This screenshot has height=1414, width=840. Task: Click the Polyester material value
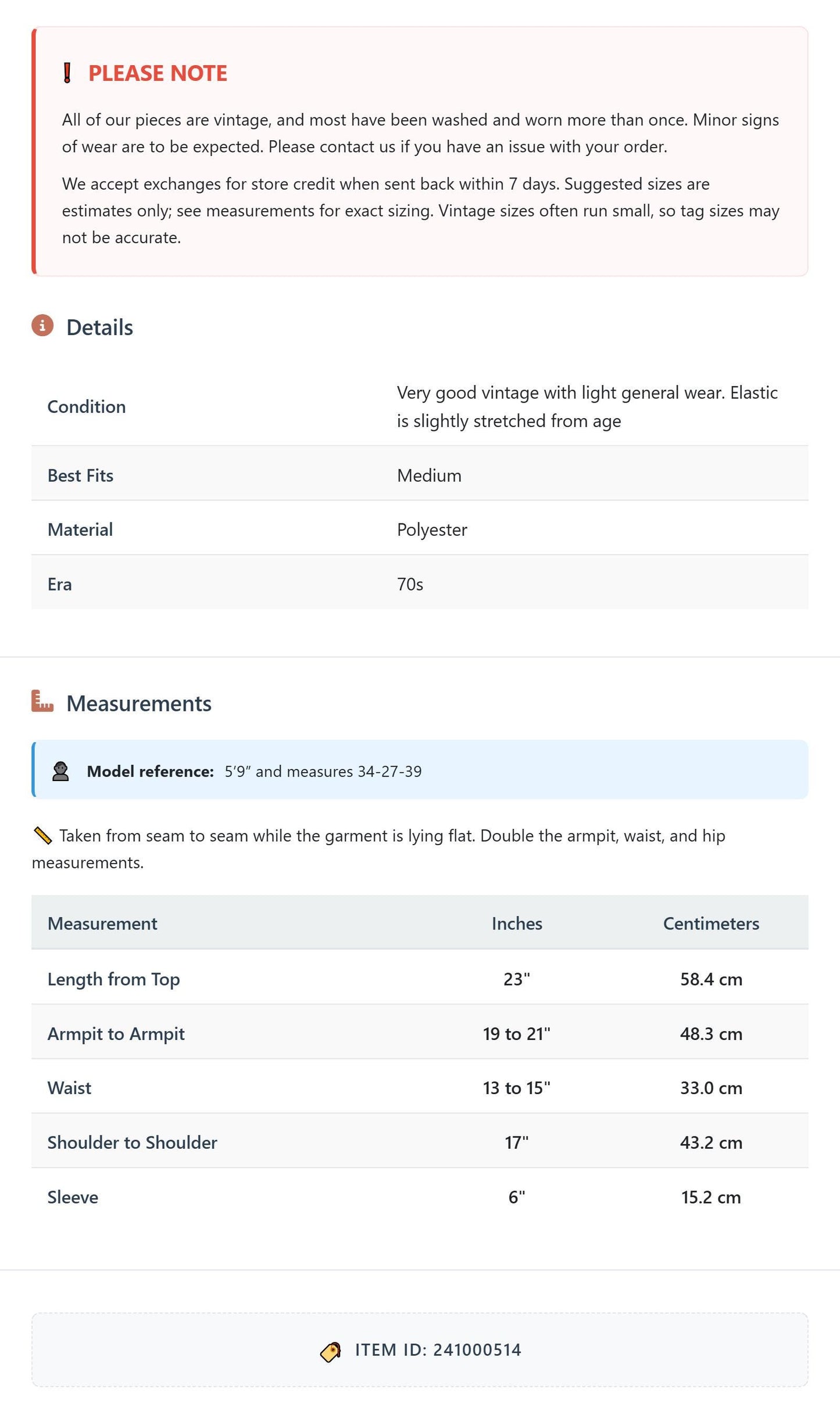(x=432, y=530)
